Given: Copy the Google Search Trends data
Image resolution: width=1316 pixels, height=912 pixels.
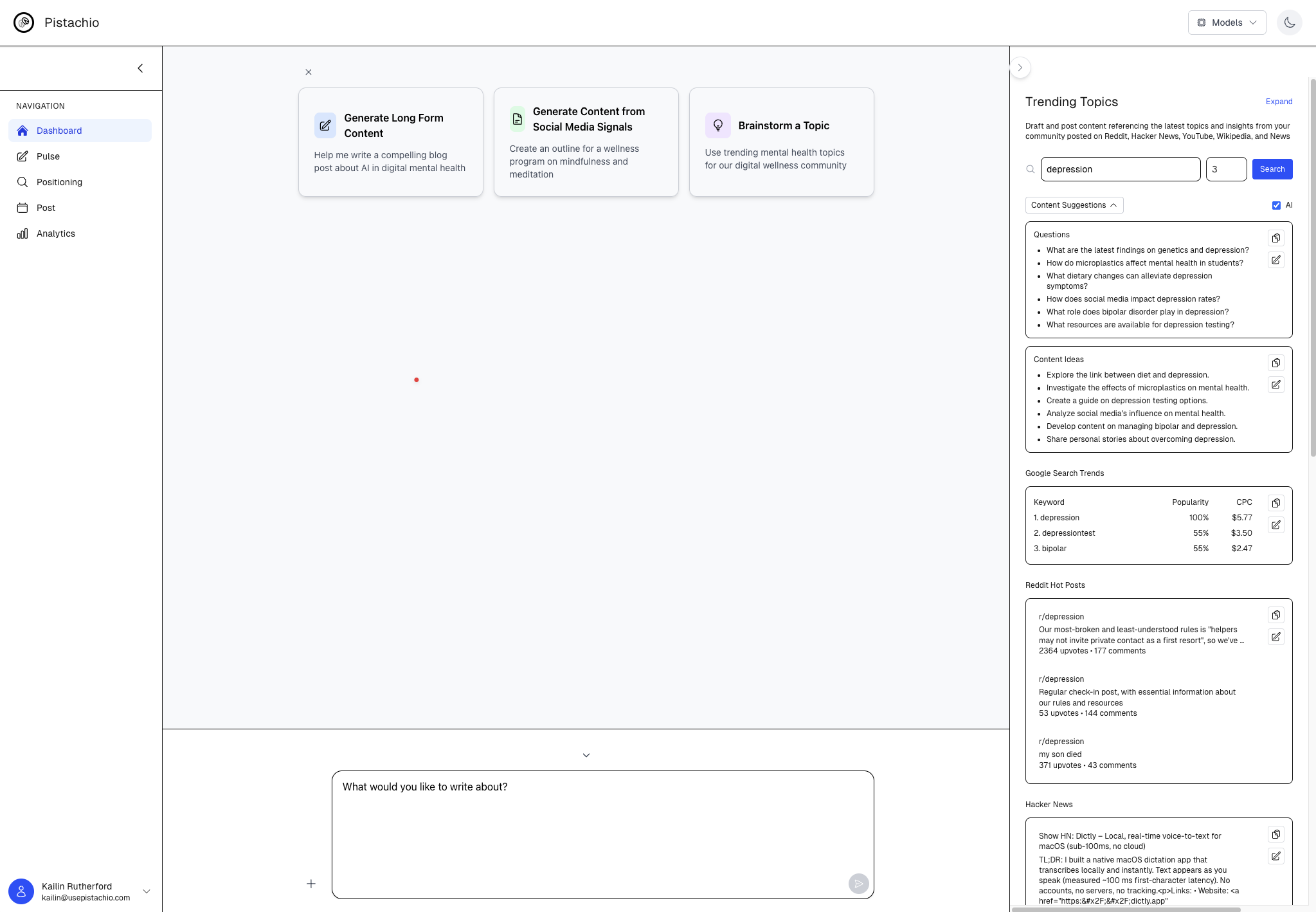Looking at the screenshot, I should tap(1275, 502).
